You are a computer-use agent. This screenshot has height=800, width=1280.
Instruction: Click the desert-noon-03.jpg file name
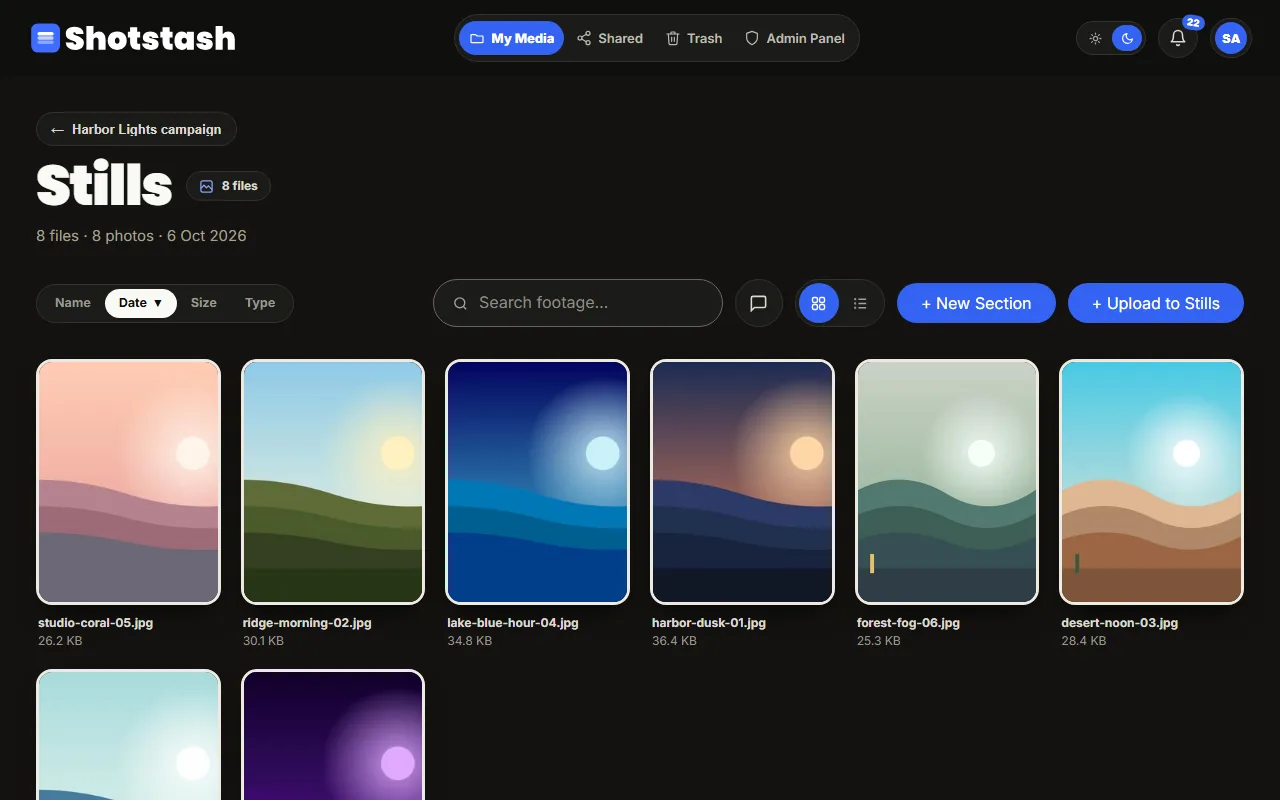1120,622
